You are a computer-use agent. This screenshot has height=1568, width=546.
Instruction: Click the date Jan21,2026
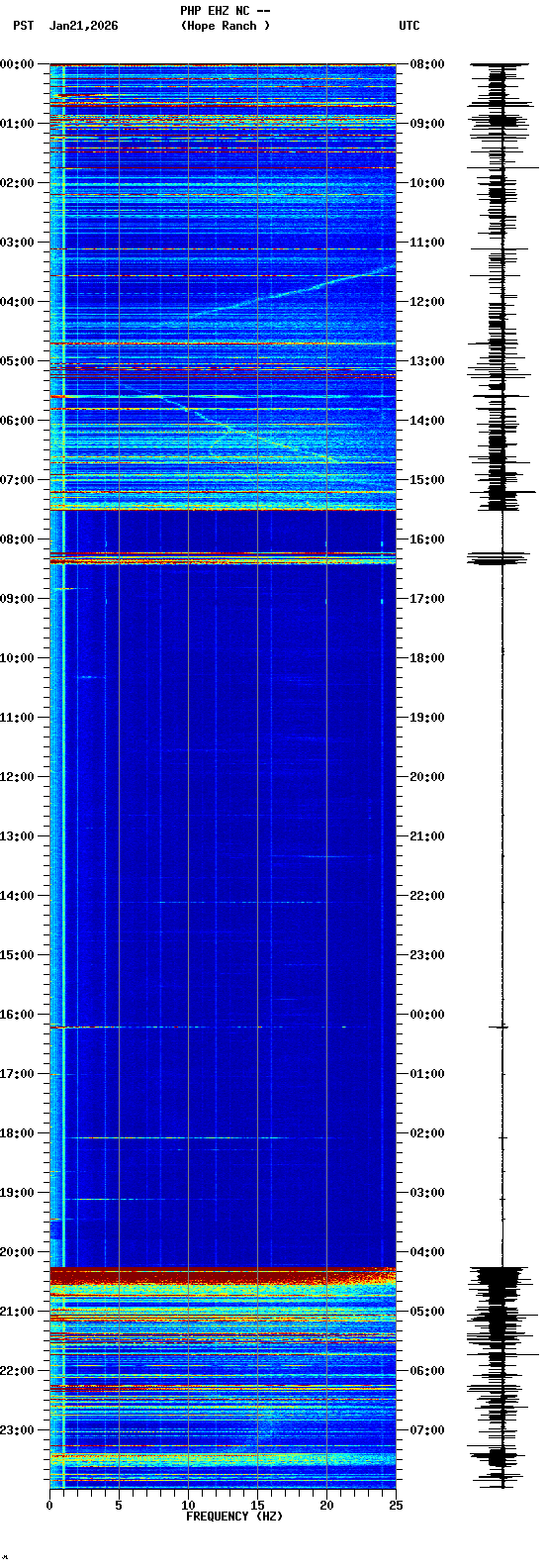tap(84, 26)
